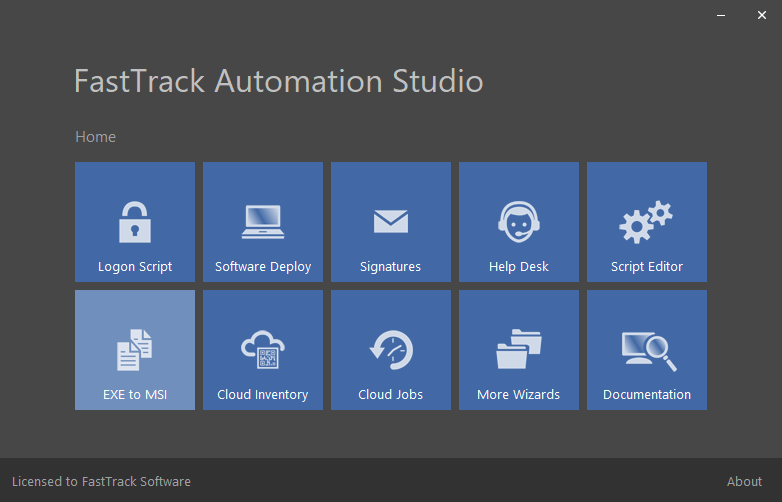Open the Cloud Inventory tile
782x502 pixels.
pyautogui.click(x=263, y=350)
